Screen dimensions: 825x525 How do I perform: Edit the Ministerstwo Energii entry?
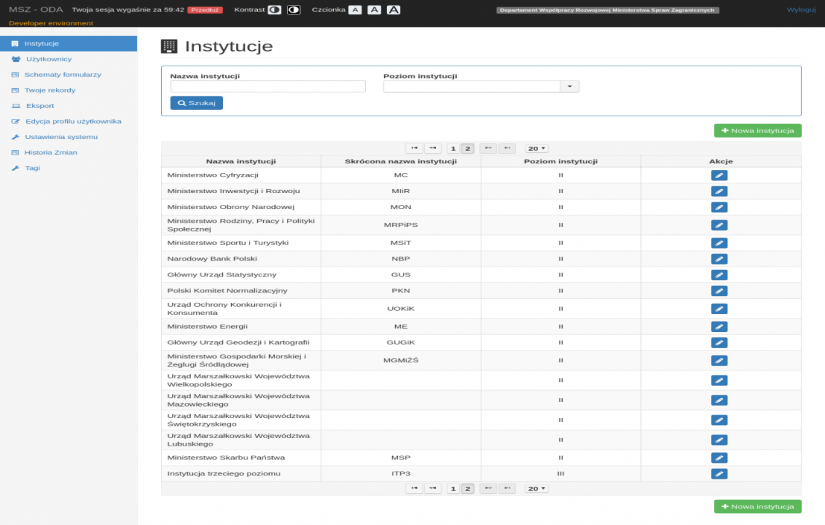(x=719, y=326)
